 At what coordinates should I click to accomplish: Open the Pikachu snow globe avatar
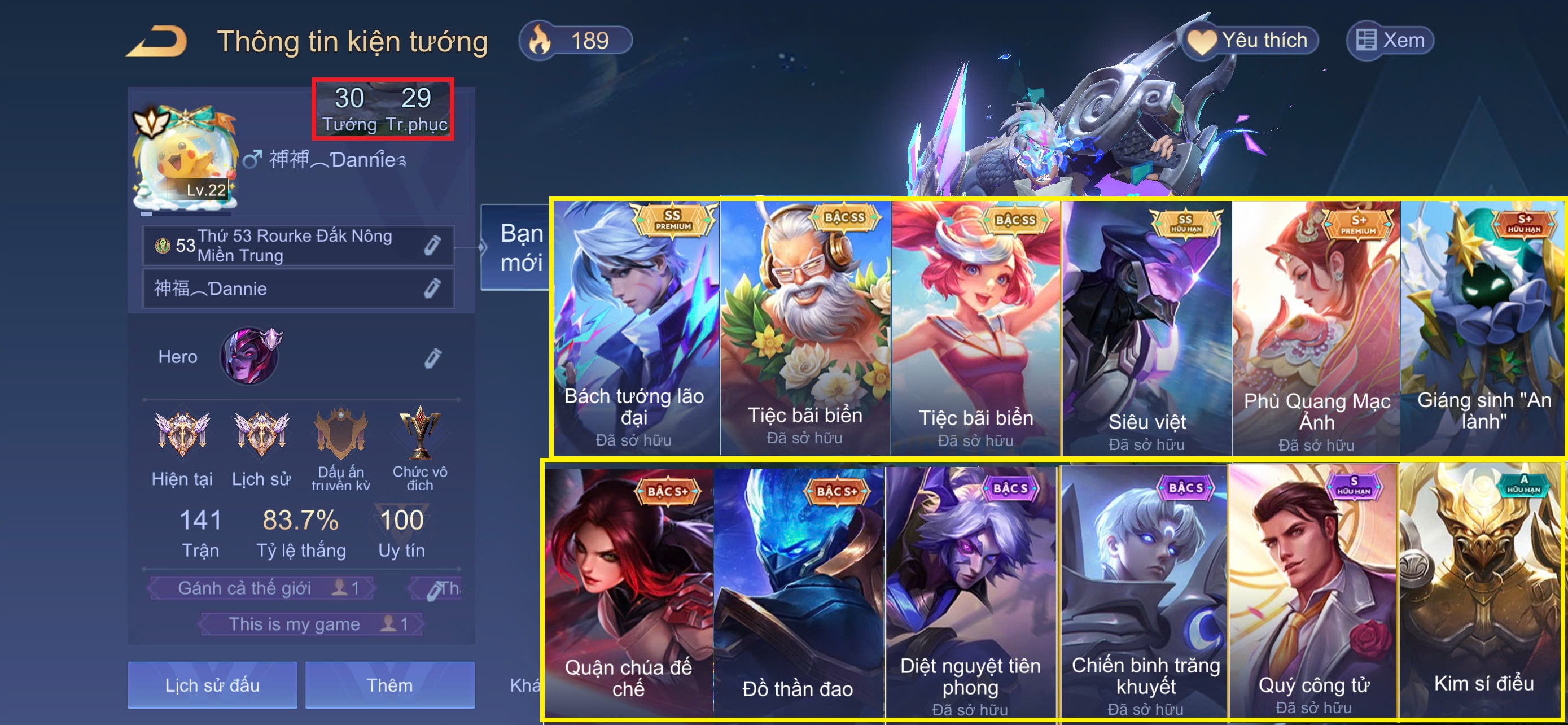(185, 159)
